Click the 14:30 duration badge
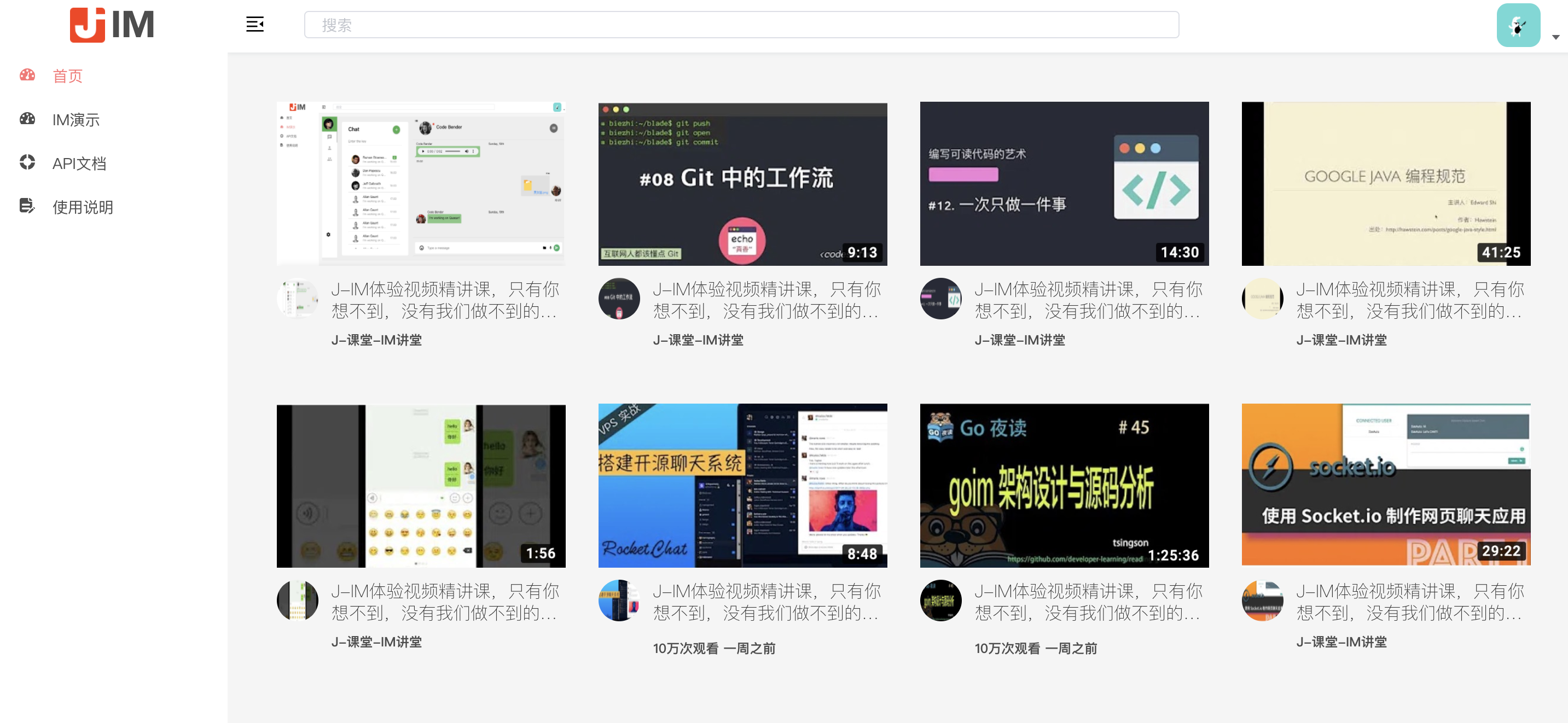Image resolution: width=1568 pixels, height=723 pixels. 1180,253
